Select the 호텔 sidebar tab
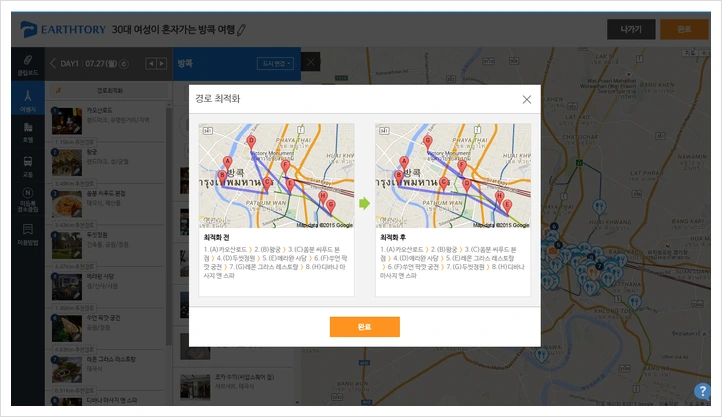 click(x=28, y=133)
